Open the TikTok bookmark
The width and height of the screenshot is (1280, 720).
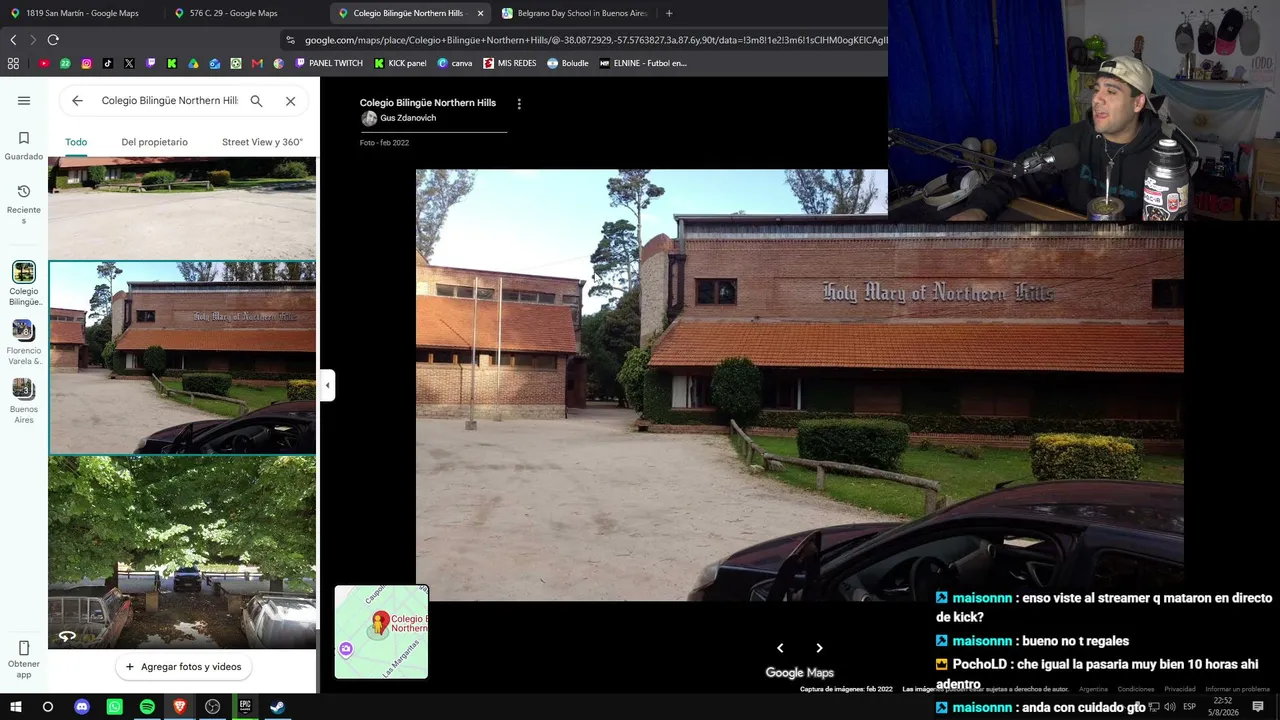click(108, 63)
